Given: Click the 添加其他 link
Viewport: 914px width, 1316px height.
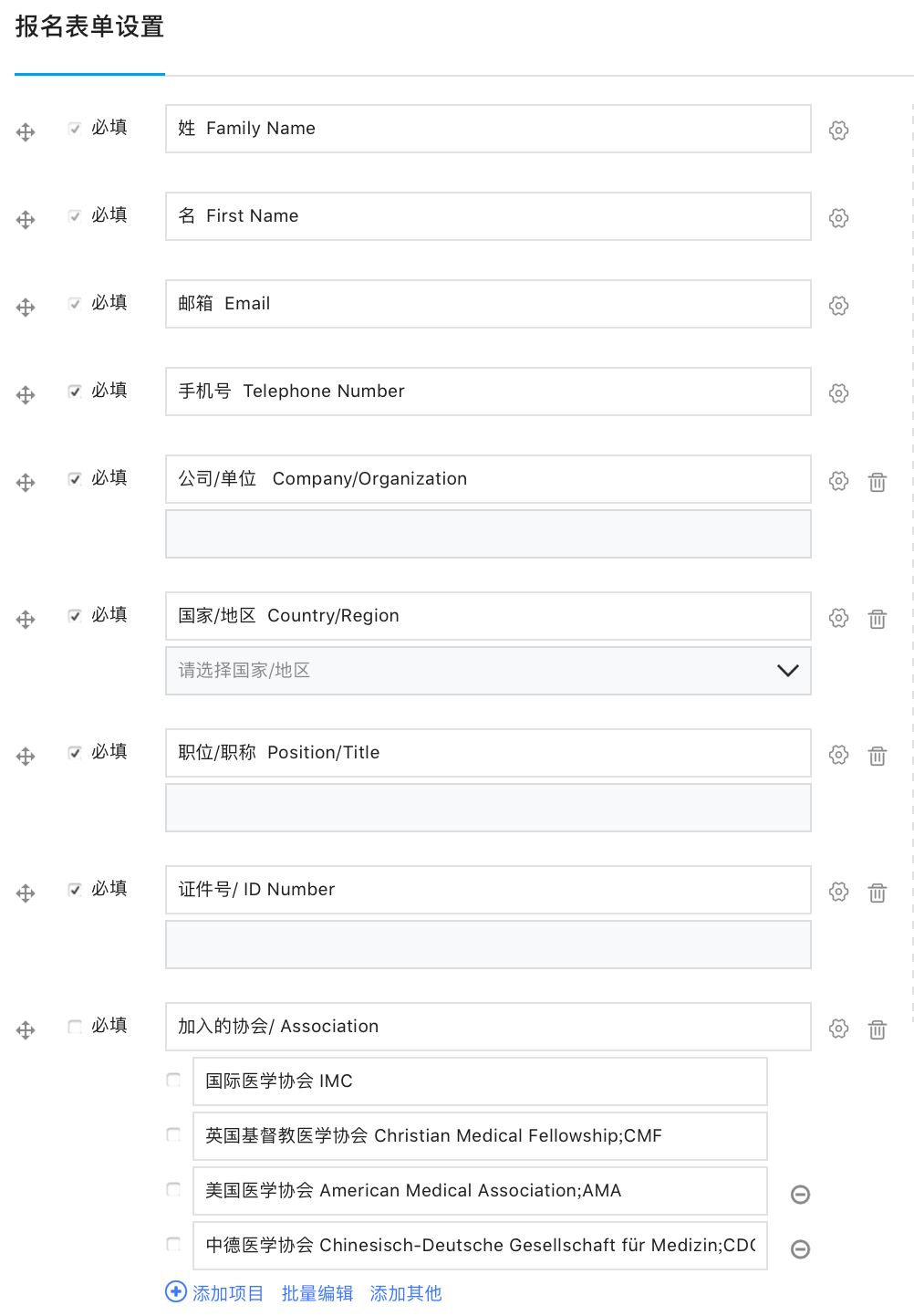Looking at the screenshot, I should 406,1293.
